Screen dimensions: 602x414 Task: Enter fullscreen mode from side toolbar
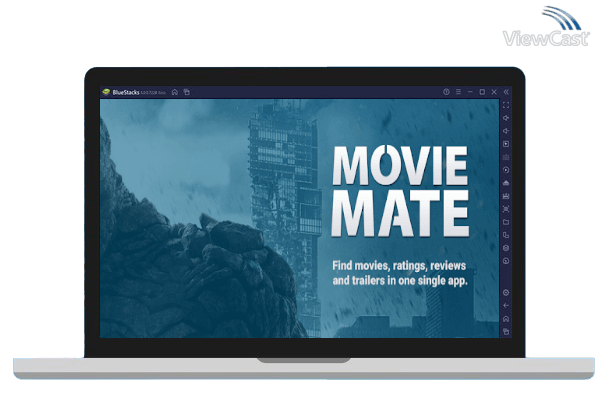click(x=506, y=105)
